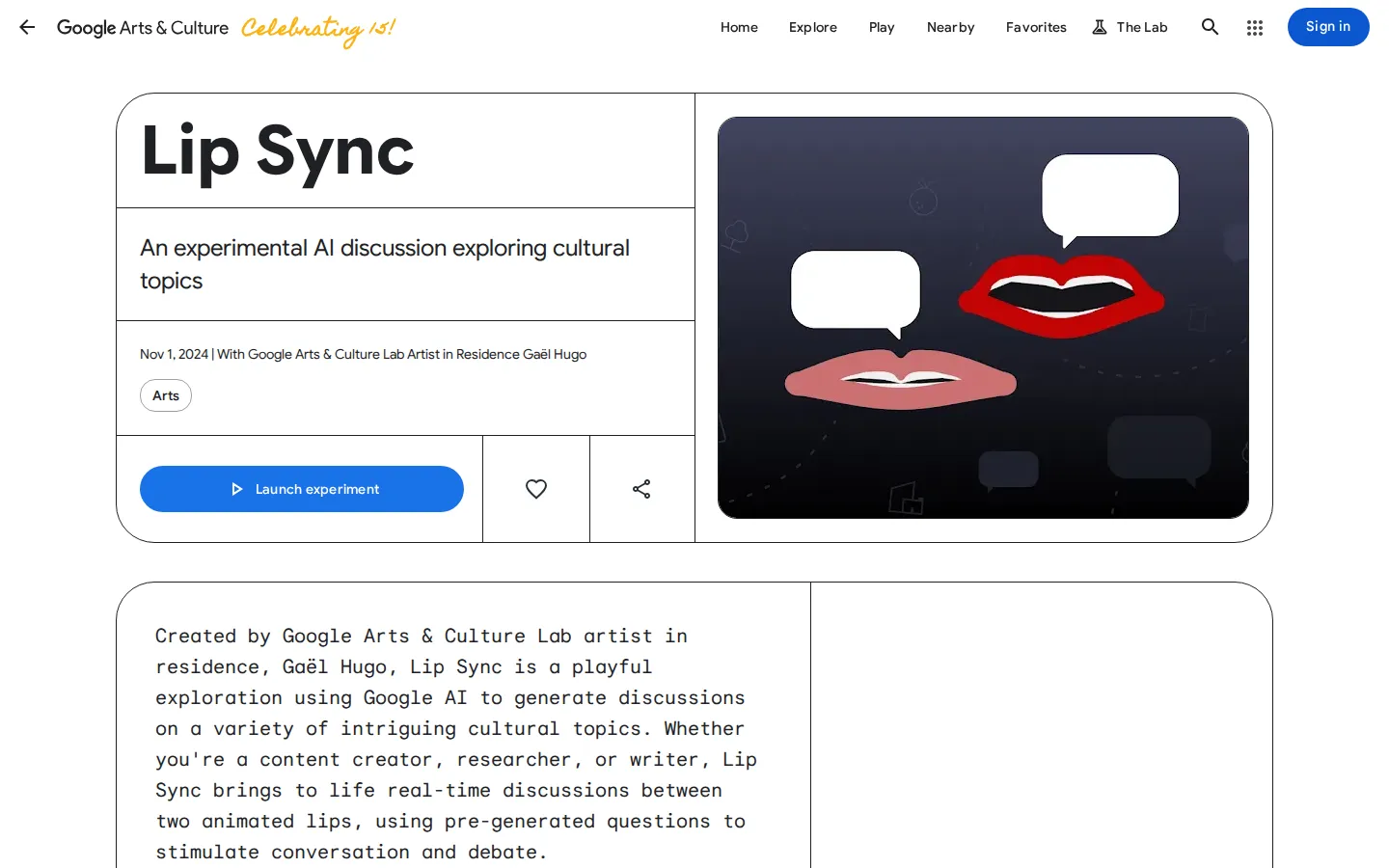Open The Lab with flask icon
1389x868 pixels.
[1130, 27]
